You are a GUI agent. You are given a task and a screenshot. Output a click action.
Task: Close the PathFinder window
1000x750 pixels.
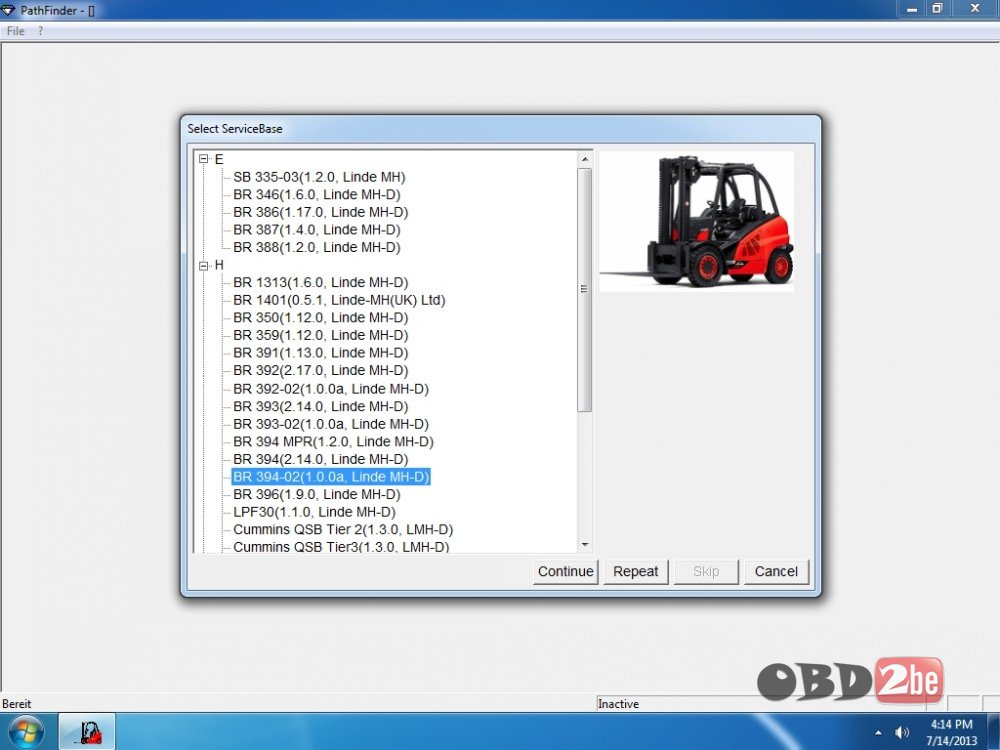point(975,8)
